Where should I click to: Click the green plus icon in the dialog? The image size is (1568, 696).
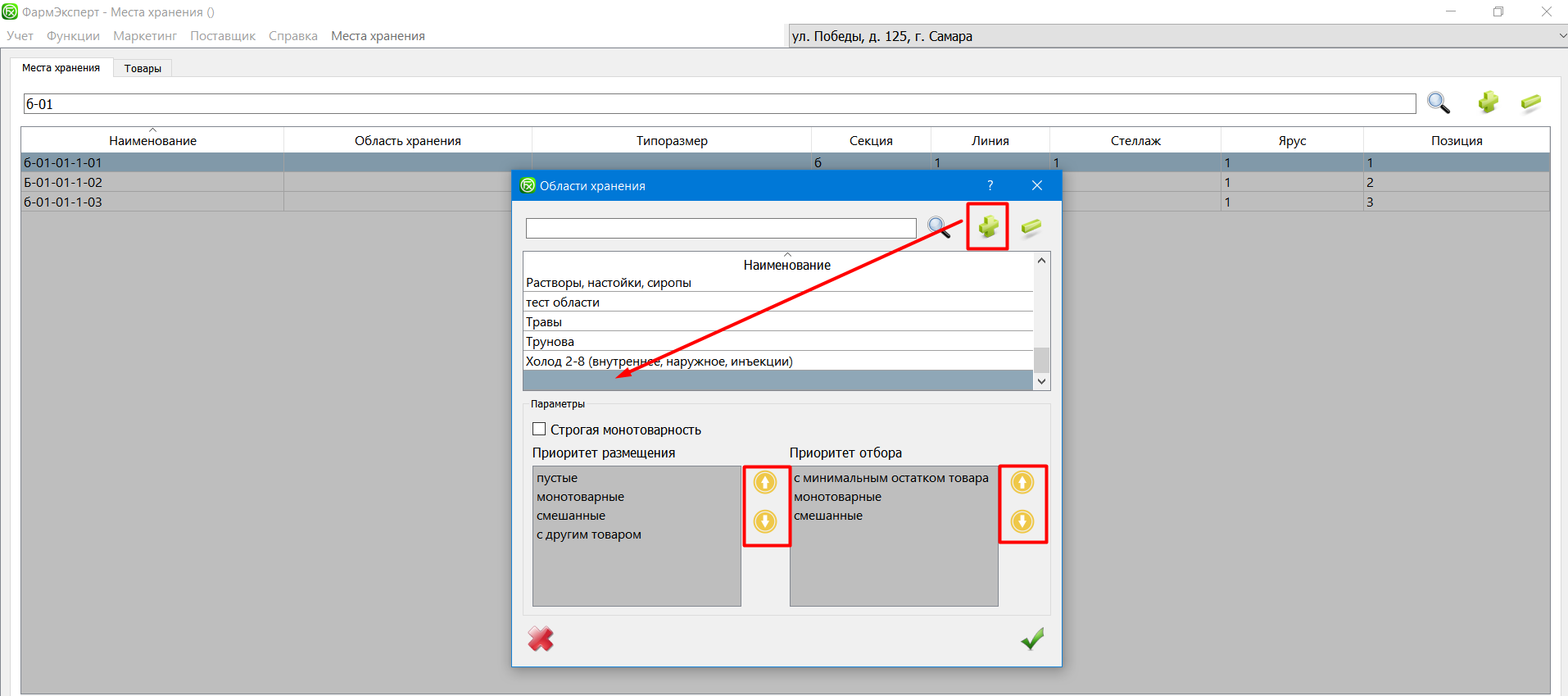pyautogui.click(x=987, y=226)
